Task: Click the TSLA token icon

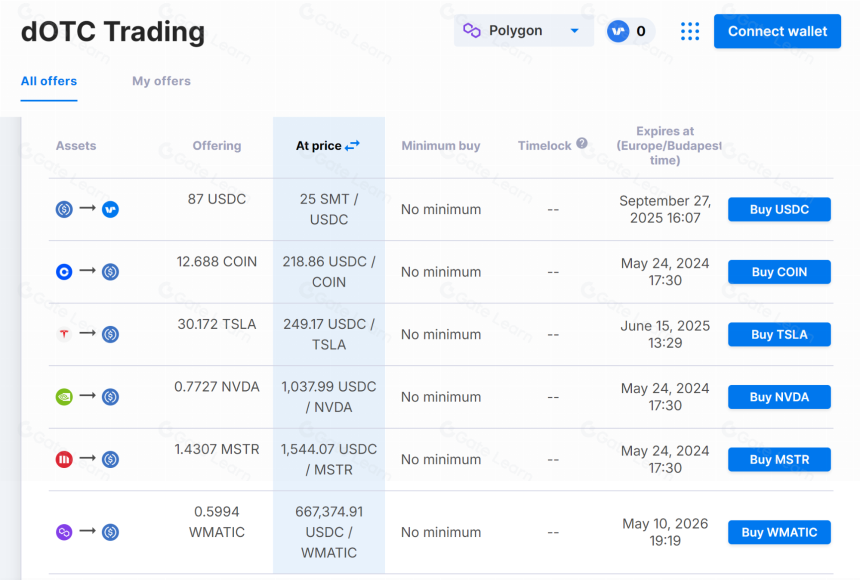Action: (64, 334)
